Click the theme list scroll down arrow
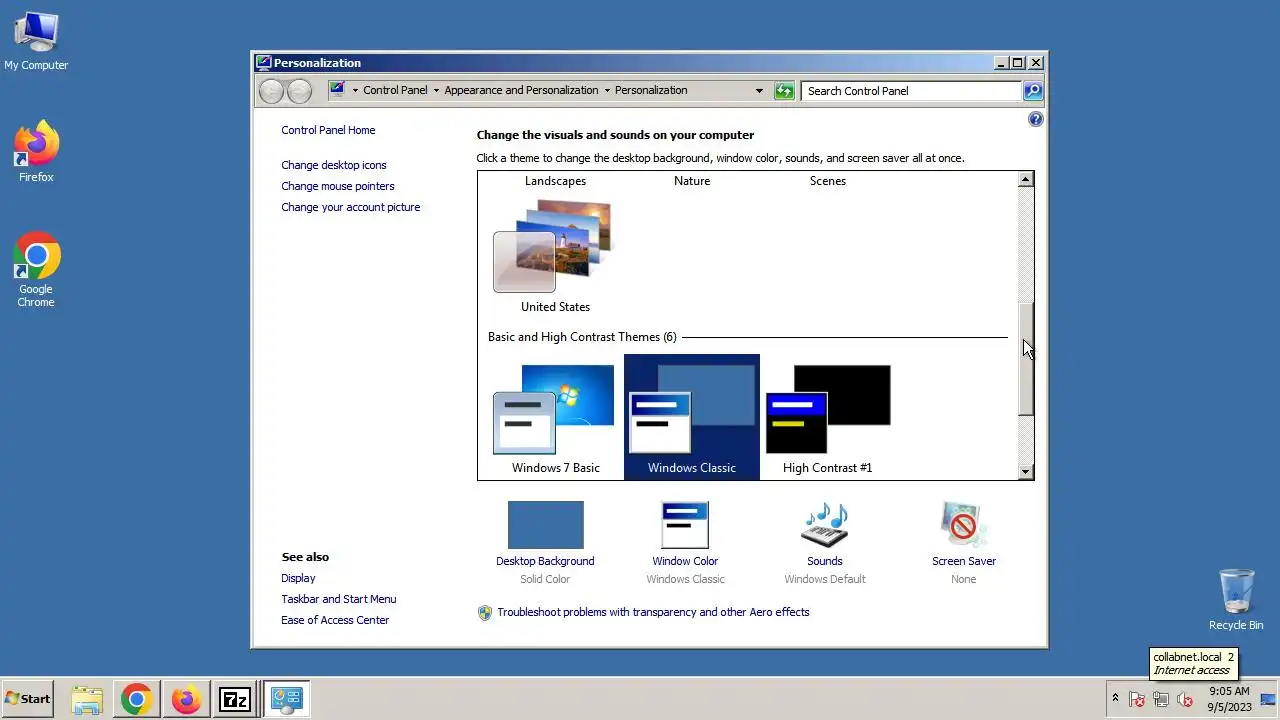Viewport: 1280px width, 720px height. tap(1025, 472)
